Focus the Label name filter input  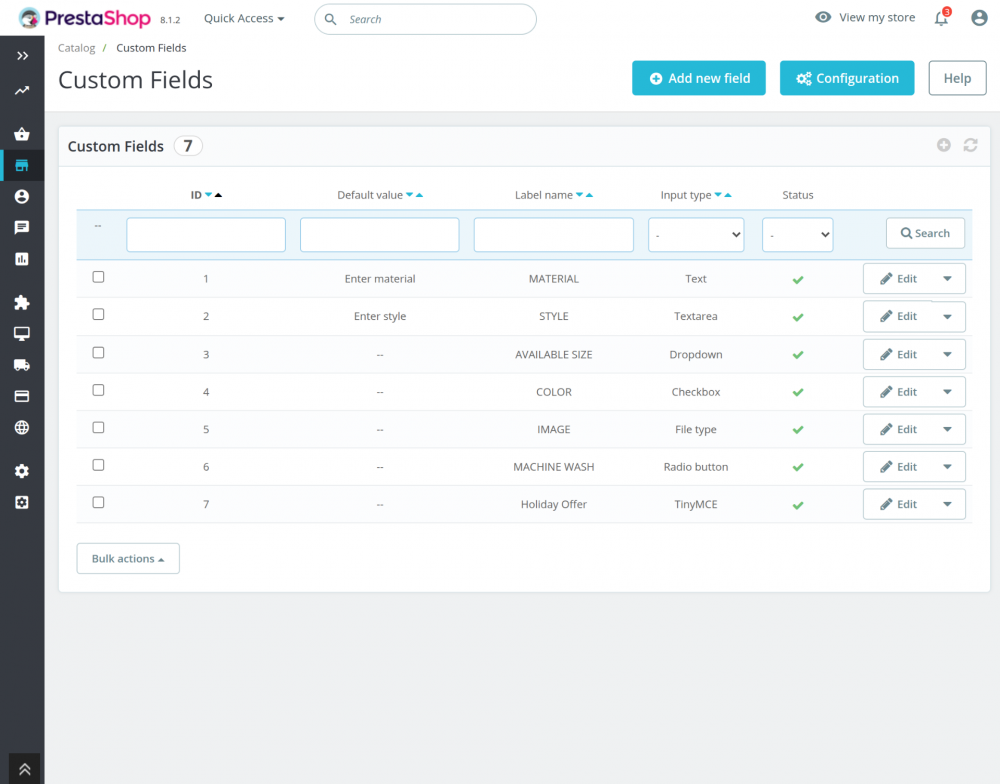click(554, 235)
